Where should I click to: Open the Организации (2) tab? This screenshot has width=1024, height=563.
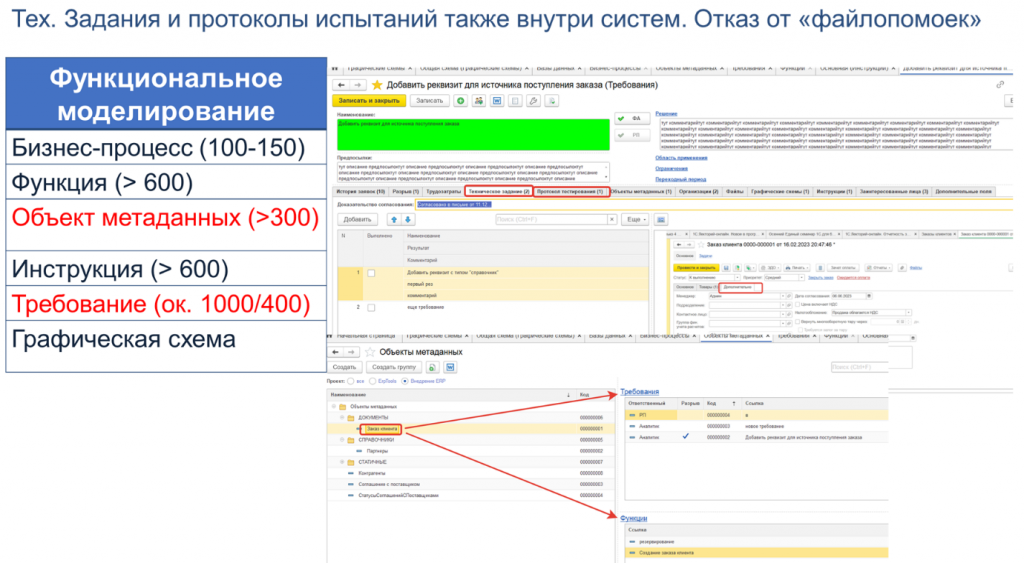[x=698, y=191]
